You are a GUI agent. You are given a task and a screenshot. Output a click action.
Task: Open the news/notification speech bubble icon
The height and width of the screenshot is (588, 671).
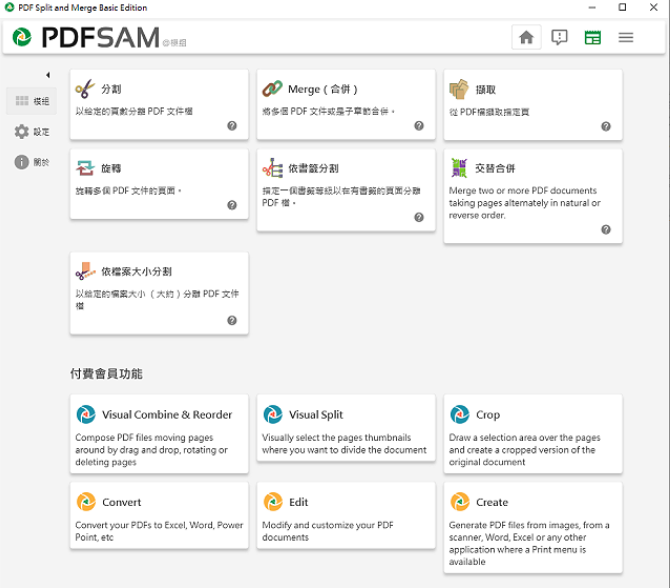pos(559,37)
